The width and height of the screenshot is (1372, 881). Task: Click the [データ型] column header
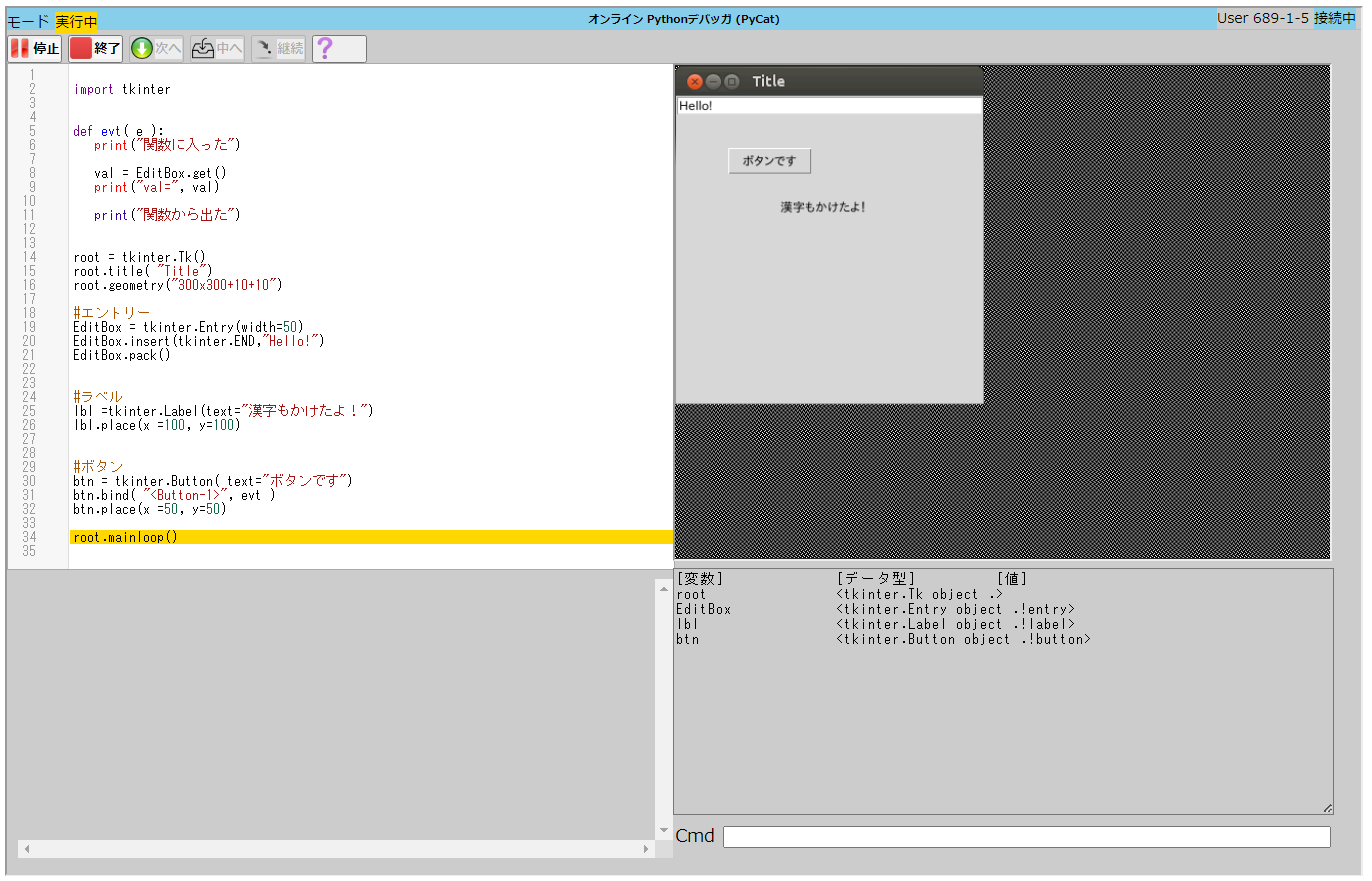coord(876,579)
